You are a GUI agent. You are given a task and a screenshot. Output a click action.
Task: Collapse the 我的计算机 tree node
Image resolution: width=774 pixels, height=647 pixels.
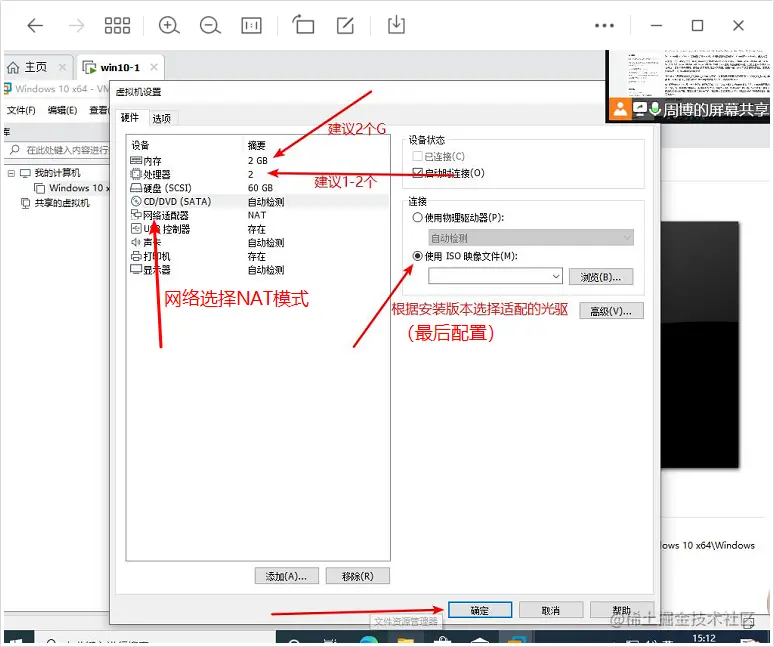coord(11,173)
